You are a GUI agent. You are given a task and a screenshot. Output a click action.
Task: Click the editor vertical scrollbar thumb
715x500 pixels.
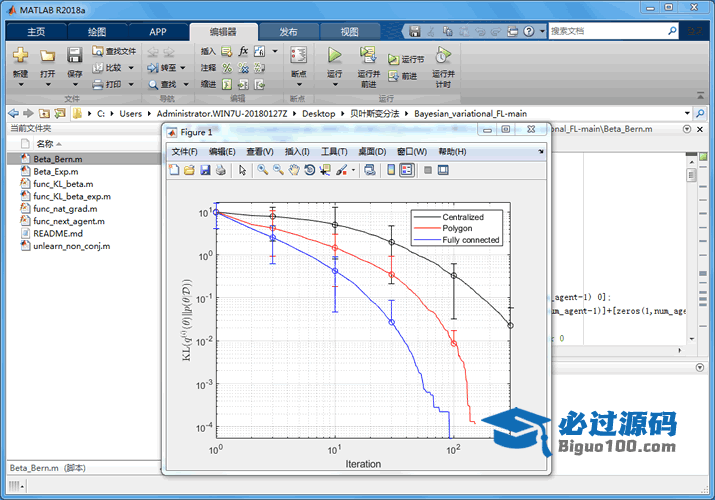(692, 175)
